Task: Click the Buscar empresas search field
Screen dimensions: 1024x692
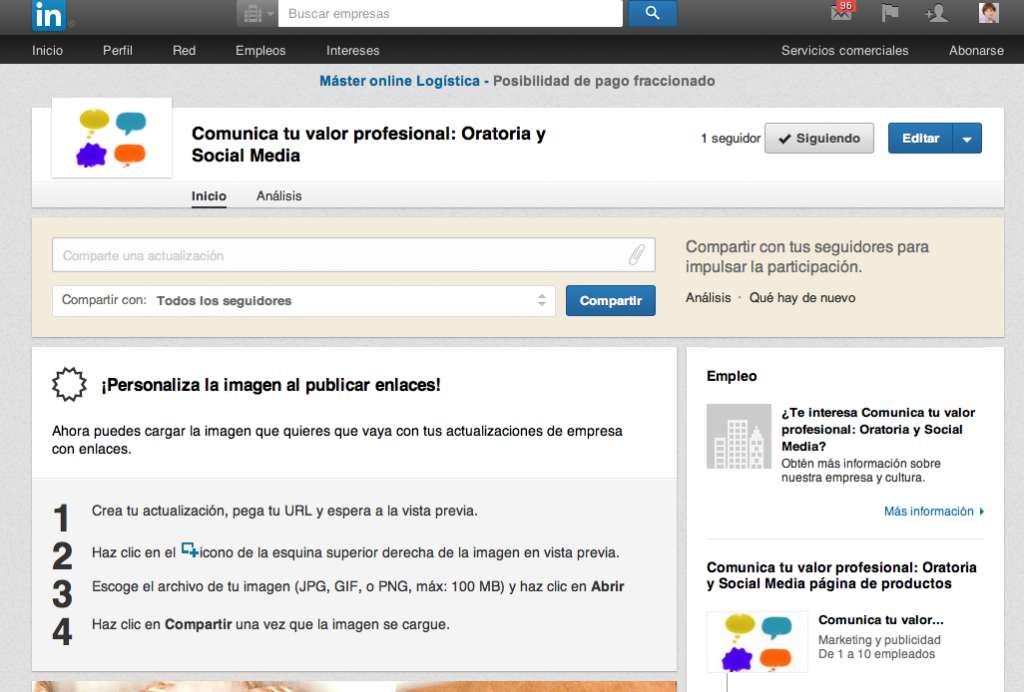Action: pos(450,14)
